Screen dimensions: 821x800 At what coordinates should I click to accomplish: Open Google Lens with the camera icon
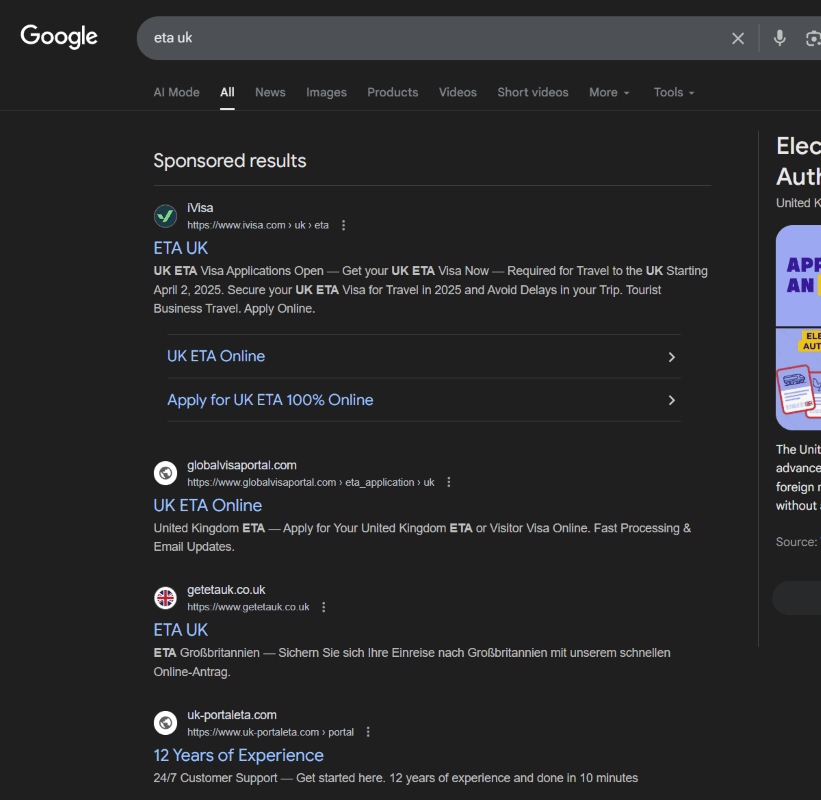812,38
